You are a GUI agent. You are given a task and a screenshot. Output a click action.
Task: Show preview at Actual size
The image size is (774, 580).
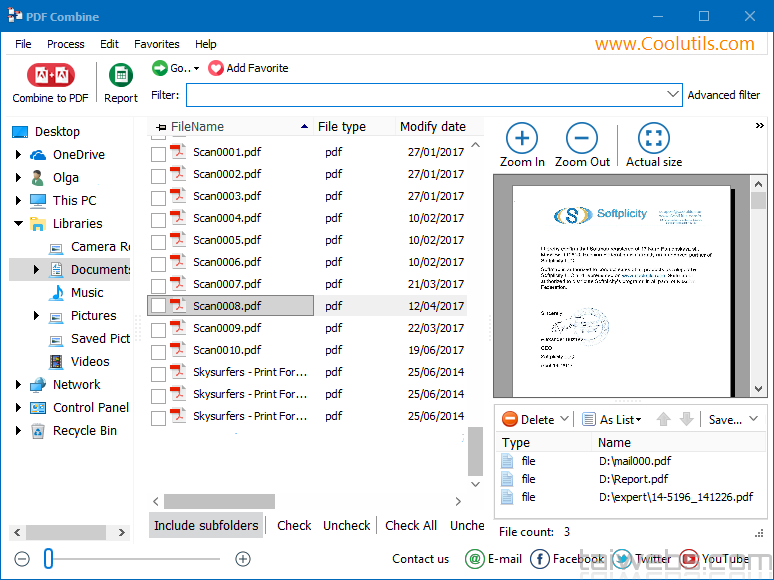[653, 138]
